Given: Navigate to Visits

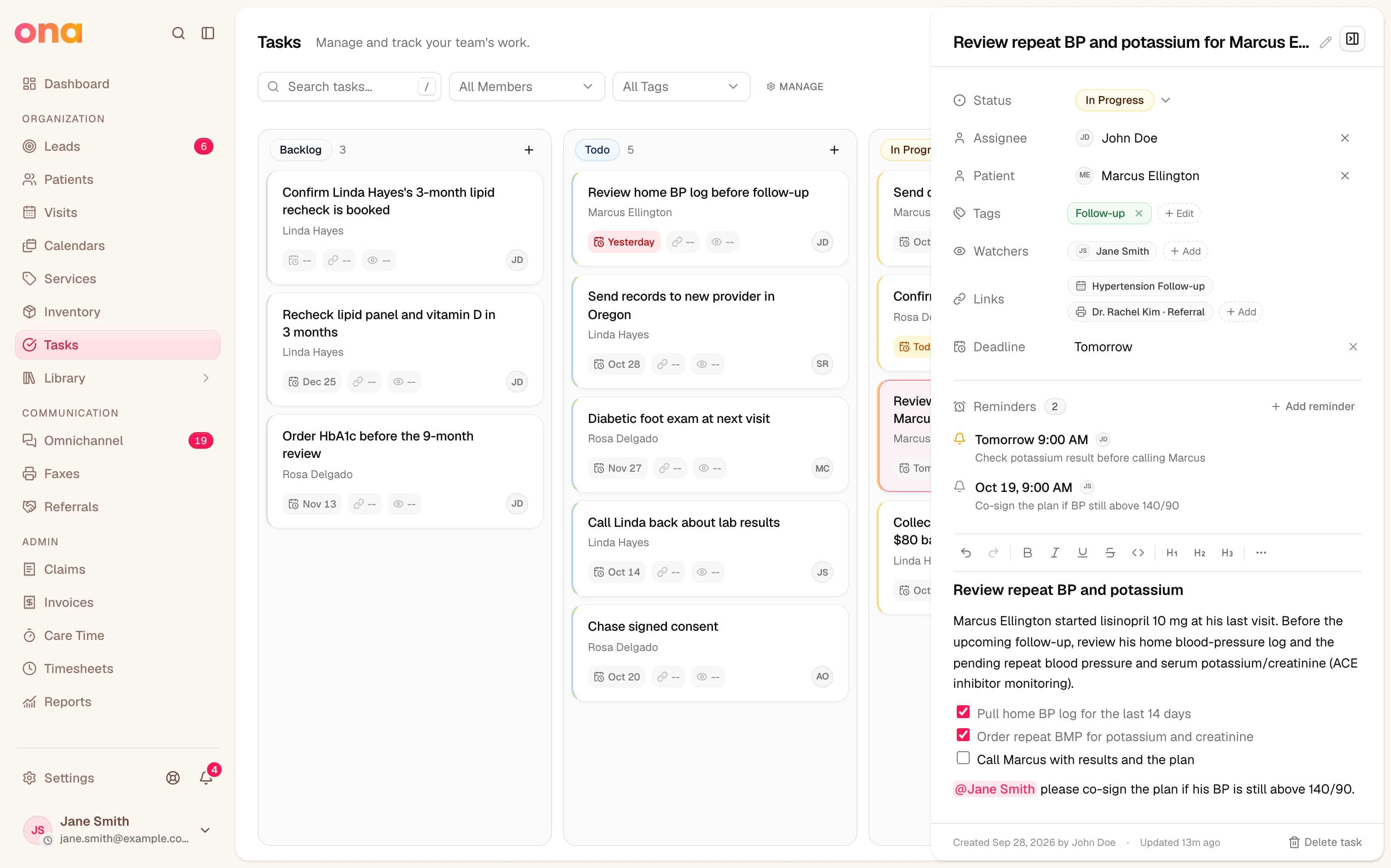Looking at the screenshot, I should pos(118,212).
